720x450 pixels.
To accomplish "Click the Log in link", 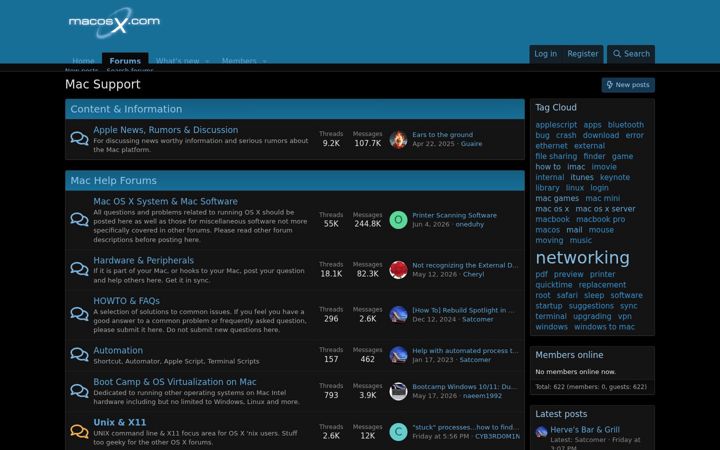I will pyautogui.click(x=545, y=54).
